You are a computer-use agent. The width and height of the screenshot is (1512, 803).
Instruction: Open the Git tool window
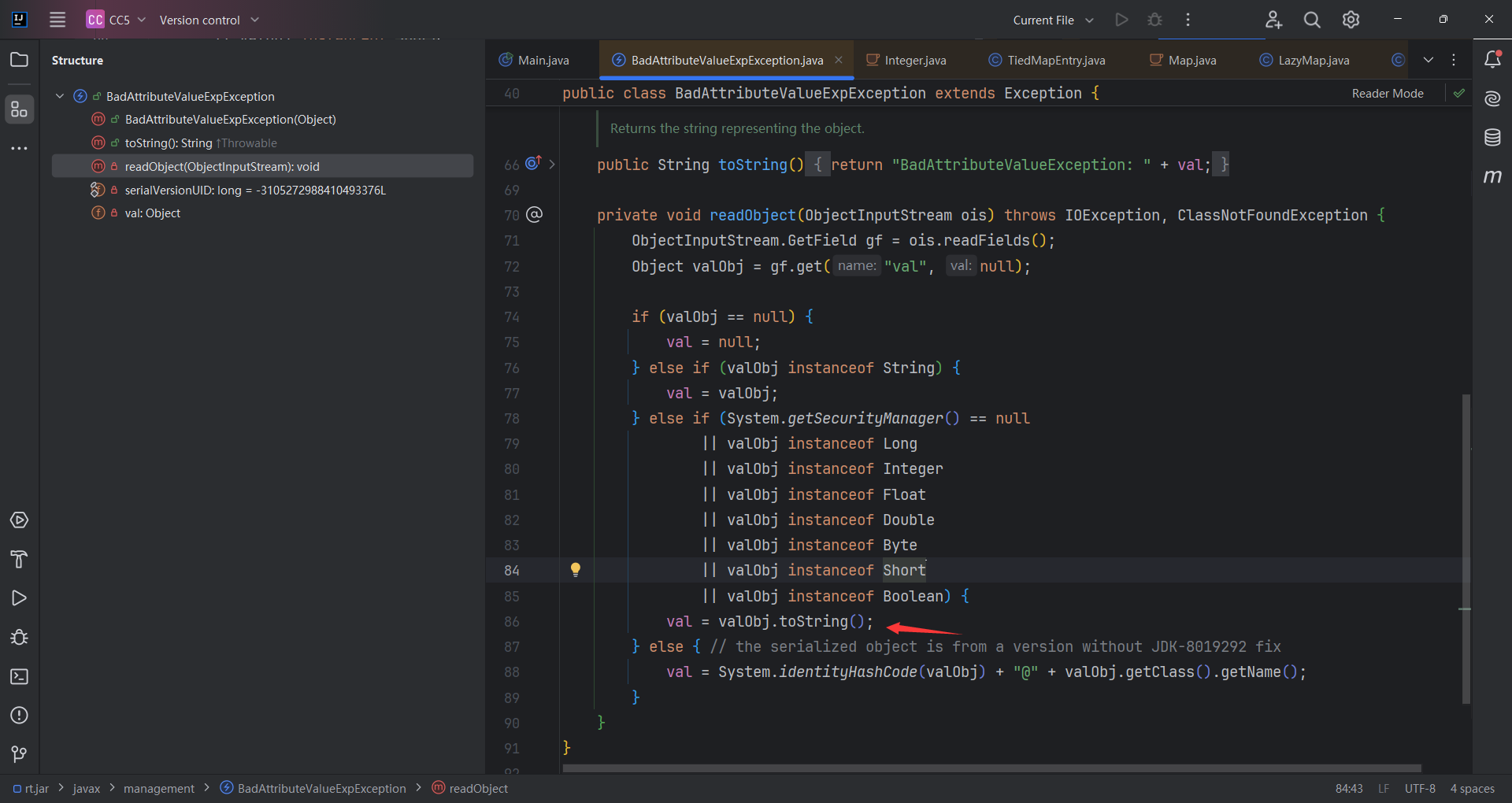click(19, 754)
